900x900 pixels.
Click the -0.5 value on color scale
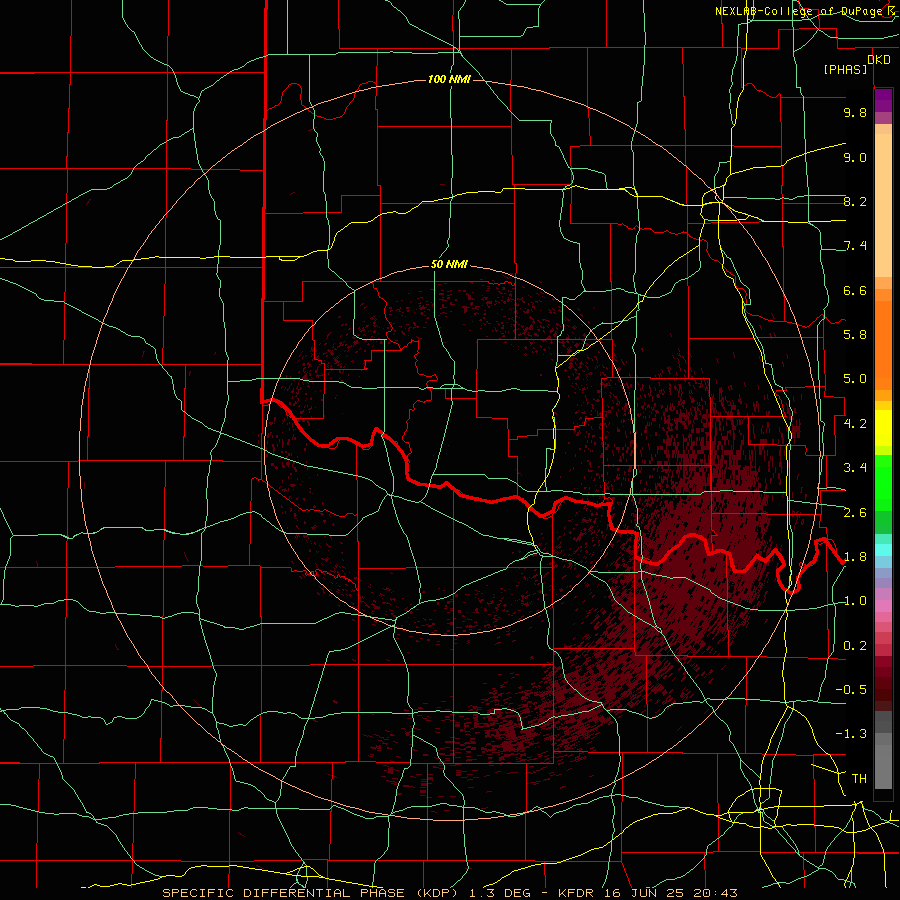[x=851, y=690]
